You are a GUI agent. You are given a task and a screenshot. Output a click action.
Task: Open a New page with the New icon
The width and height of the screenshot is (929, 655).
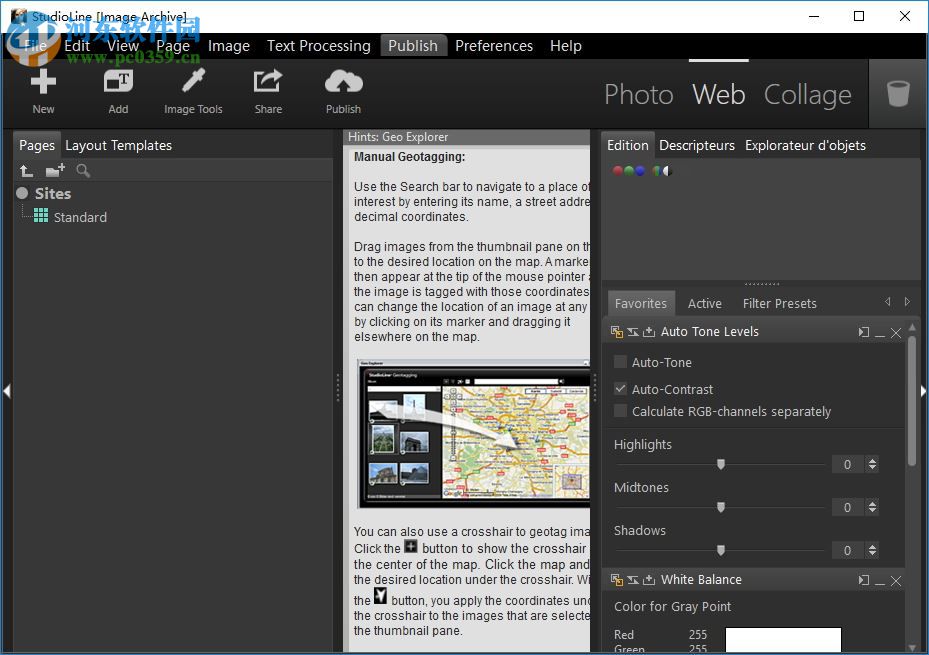pos(43,90)
